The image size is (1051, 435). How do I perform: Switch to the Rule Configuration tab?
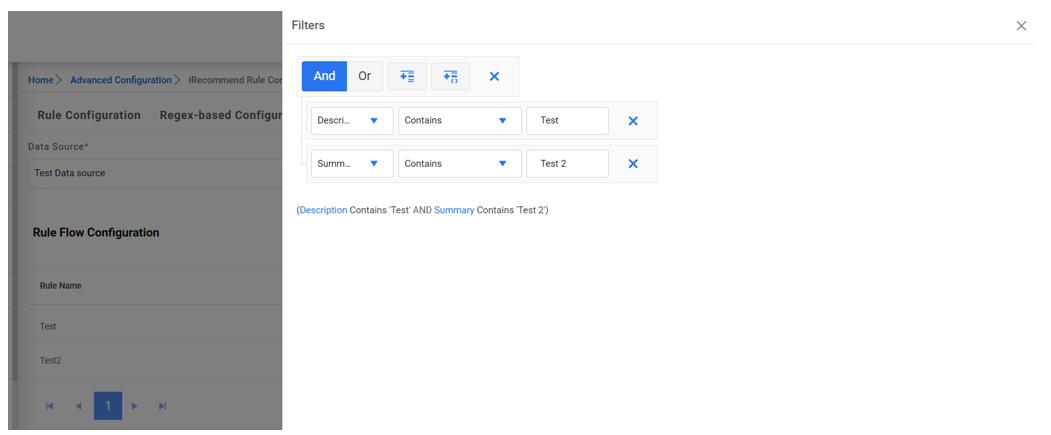click(89, 115)
